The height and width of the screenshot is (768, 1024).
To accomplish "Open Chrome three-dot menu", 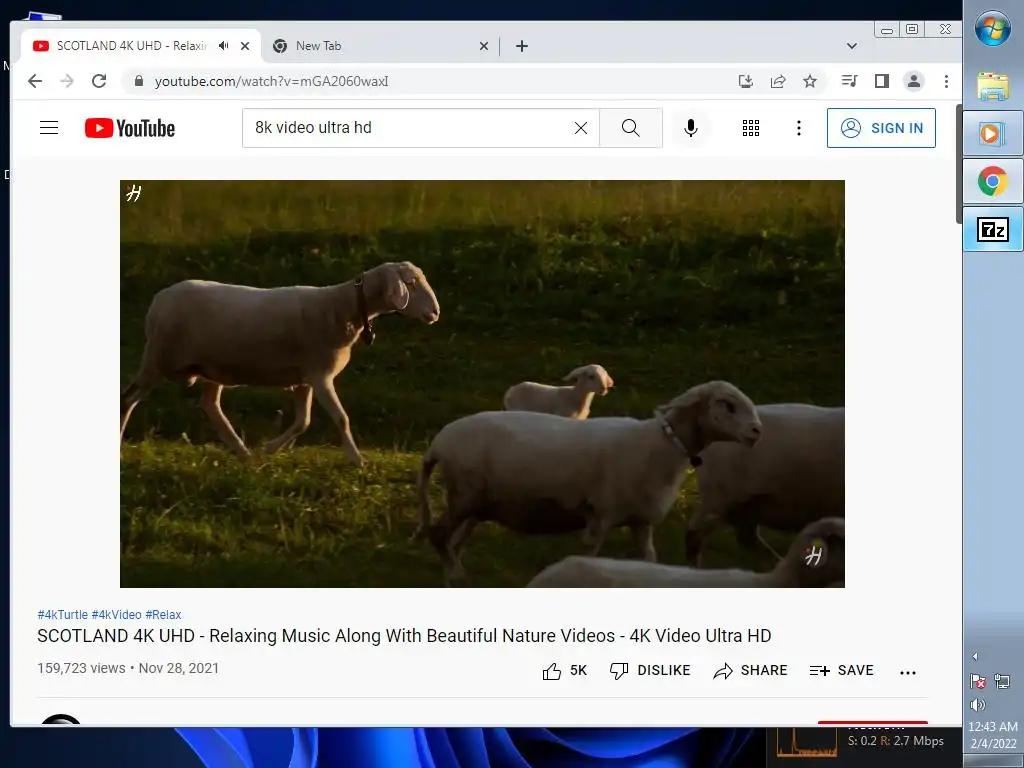I will tap(946, 81).
